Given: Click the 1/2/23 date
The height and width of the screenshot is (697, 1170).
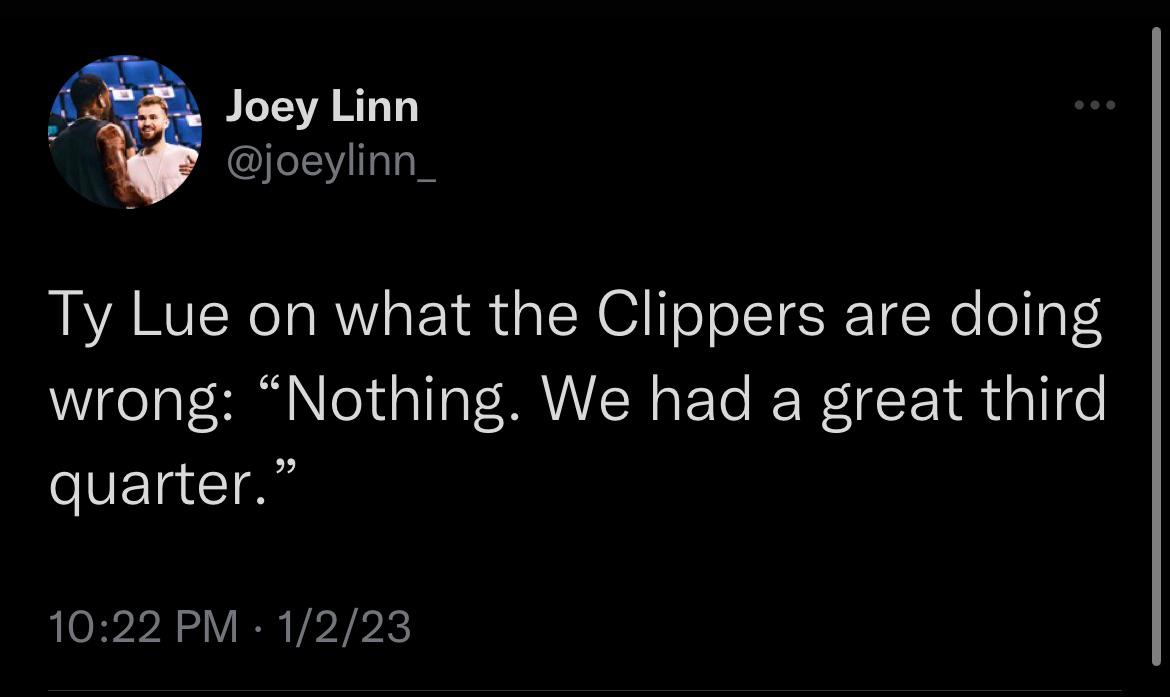Looking at the screenshot, I should coord(344,627).
